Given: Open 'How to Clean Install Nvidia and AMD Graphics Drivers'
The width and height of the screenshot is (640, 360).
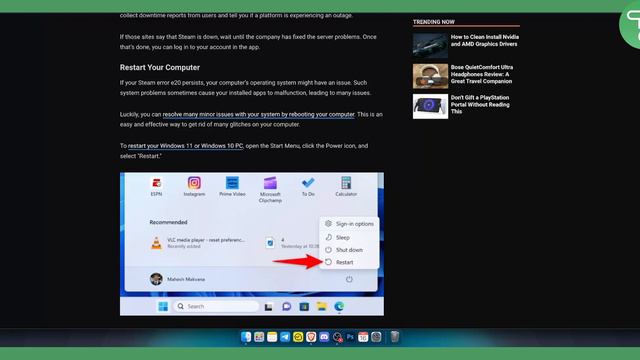Looking at the screenshot, I should (485, 40).
